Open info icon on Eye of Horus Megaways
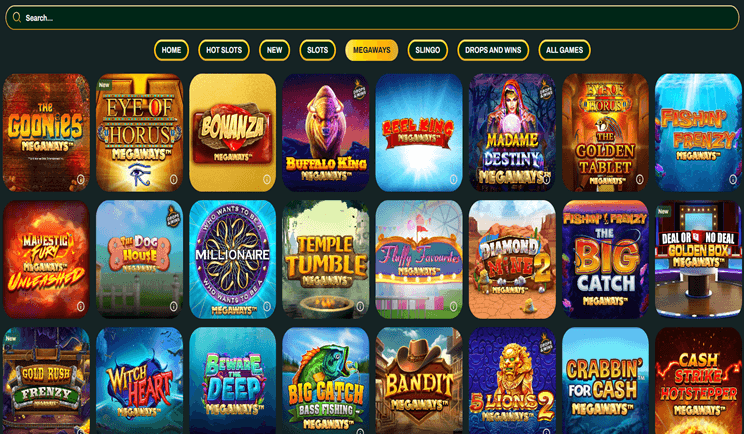The width and height of the screenshot is (744, 434). 174,179
